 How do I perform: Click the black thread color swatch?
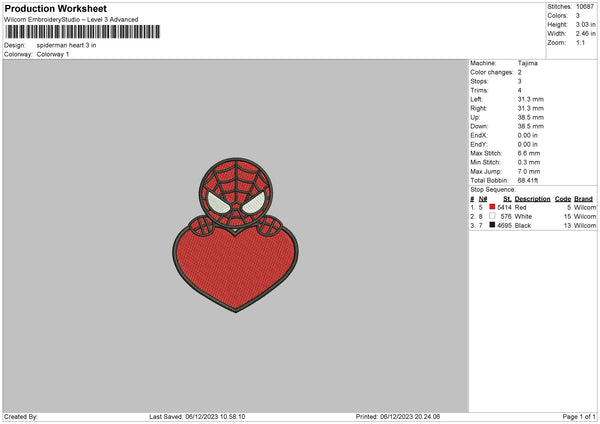492,225
